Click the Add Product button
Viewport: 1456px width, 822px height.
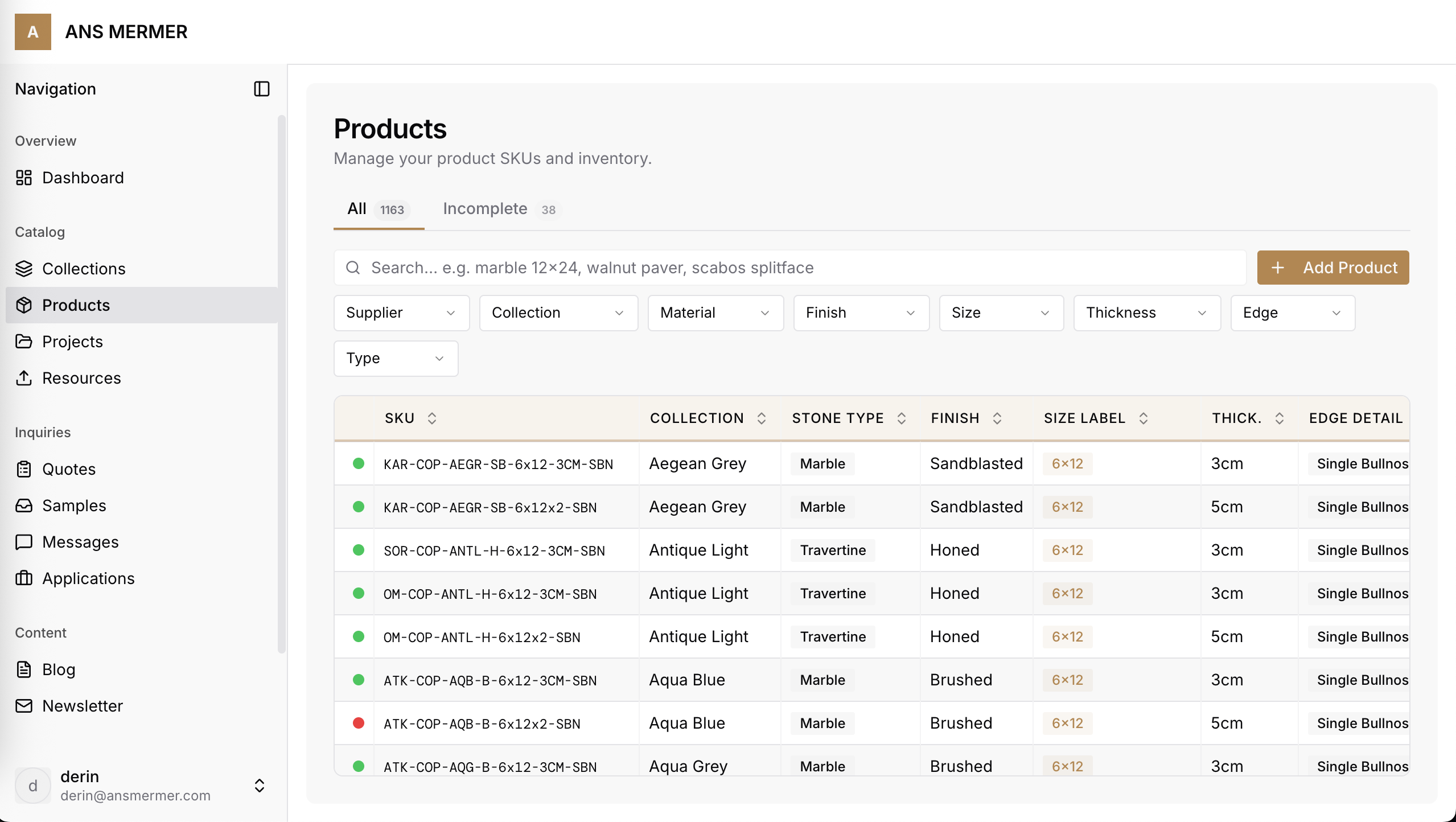[x=1332, y=268]
